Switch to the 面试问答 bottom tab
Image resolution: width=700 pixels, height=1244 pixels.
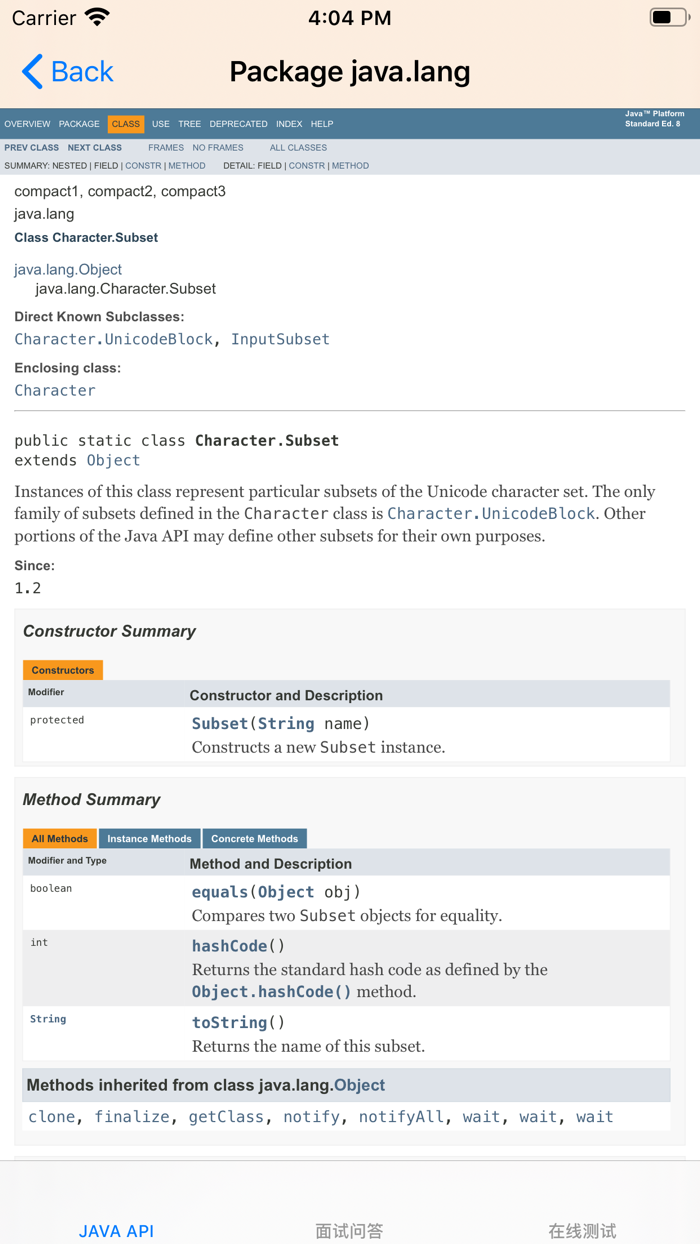click(x=349, y=1230)
